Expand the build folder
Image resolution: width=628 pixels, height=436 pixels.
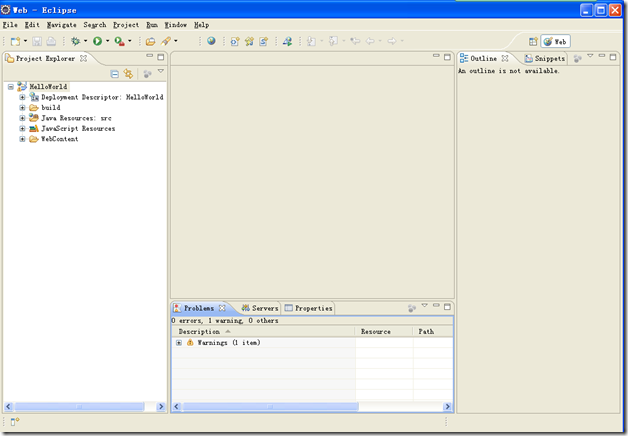22,107
